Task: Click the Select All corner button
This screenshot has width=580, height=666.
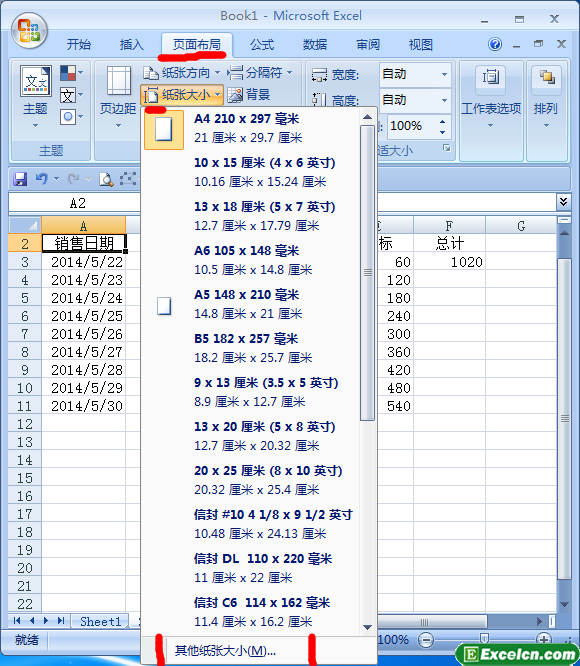Action: point(25,225)
